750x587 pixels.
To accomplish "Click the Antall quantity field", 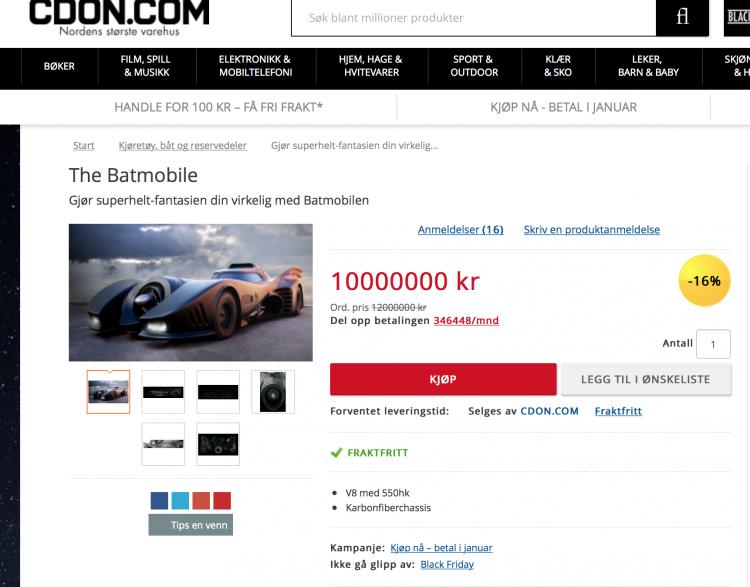I will (x=713, y=343).
